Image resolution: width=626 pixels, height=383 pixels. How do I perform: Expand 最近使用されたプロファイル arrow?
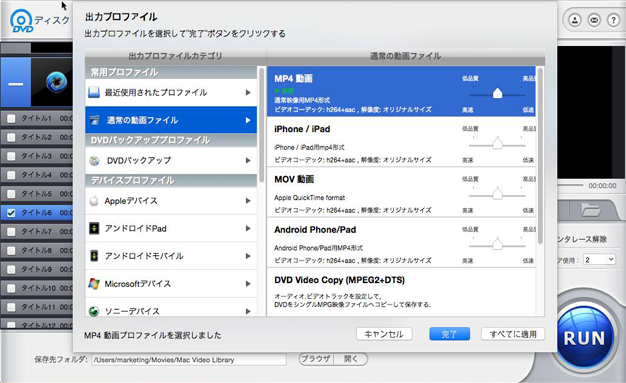[248, 93]
